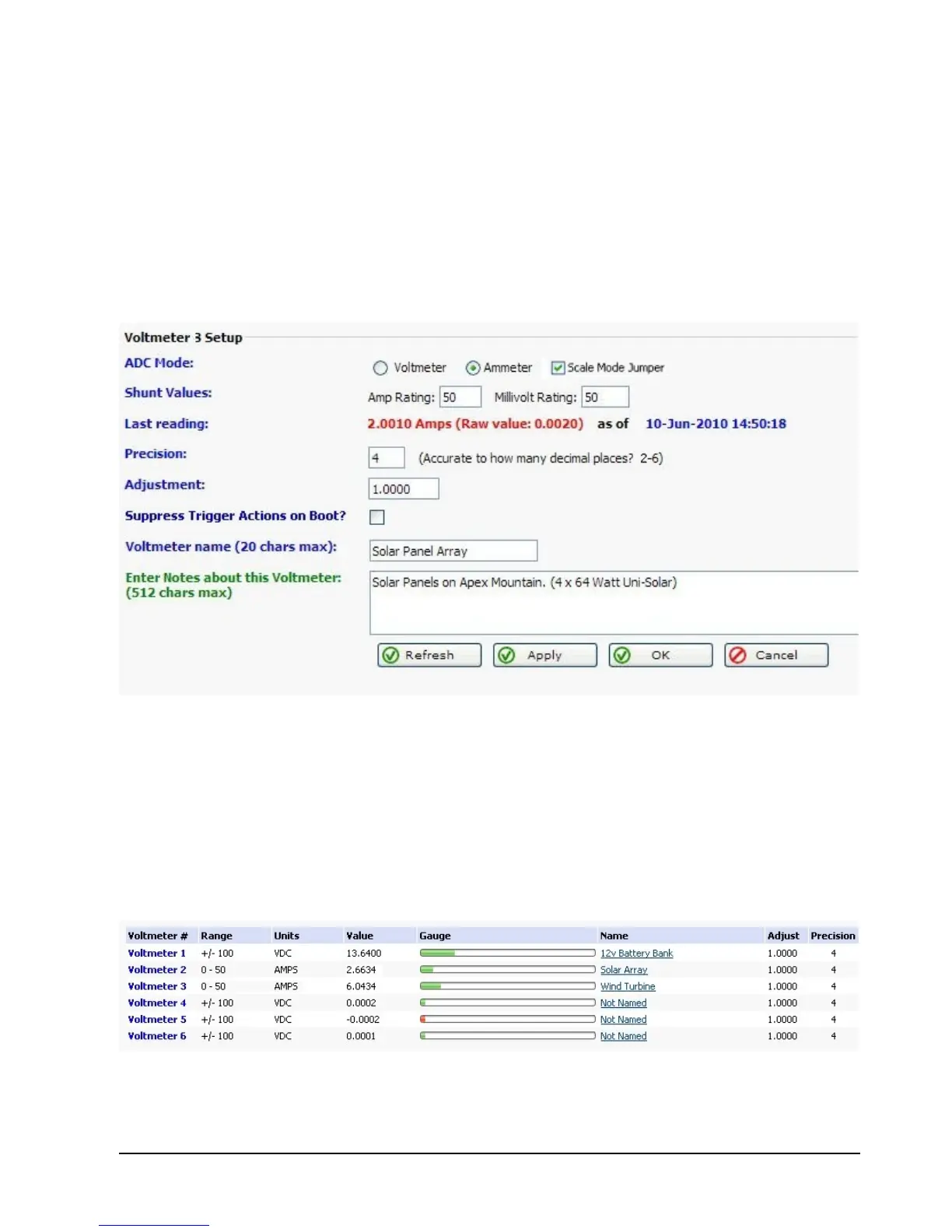Image resolution: width=952 pixels, height=1232 pixels.
Task: Click the Voltmeter name field
Action: (x=453, y=551)
